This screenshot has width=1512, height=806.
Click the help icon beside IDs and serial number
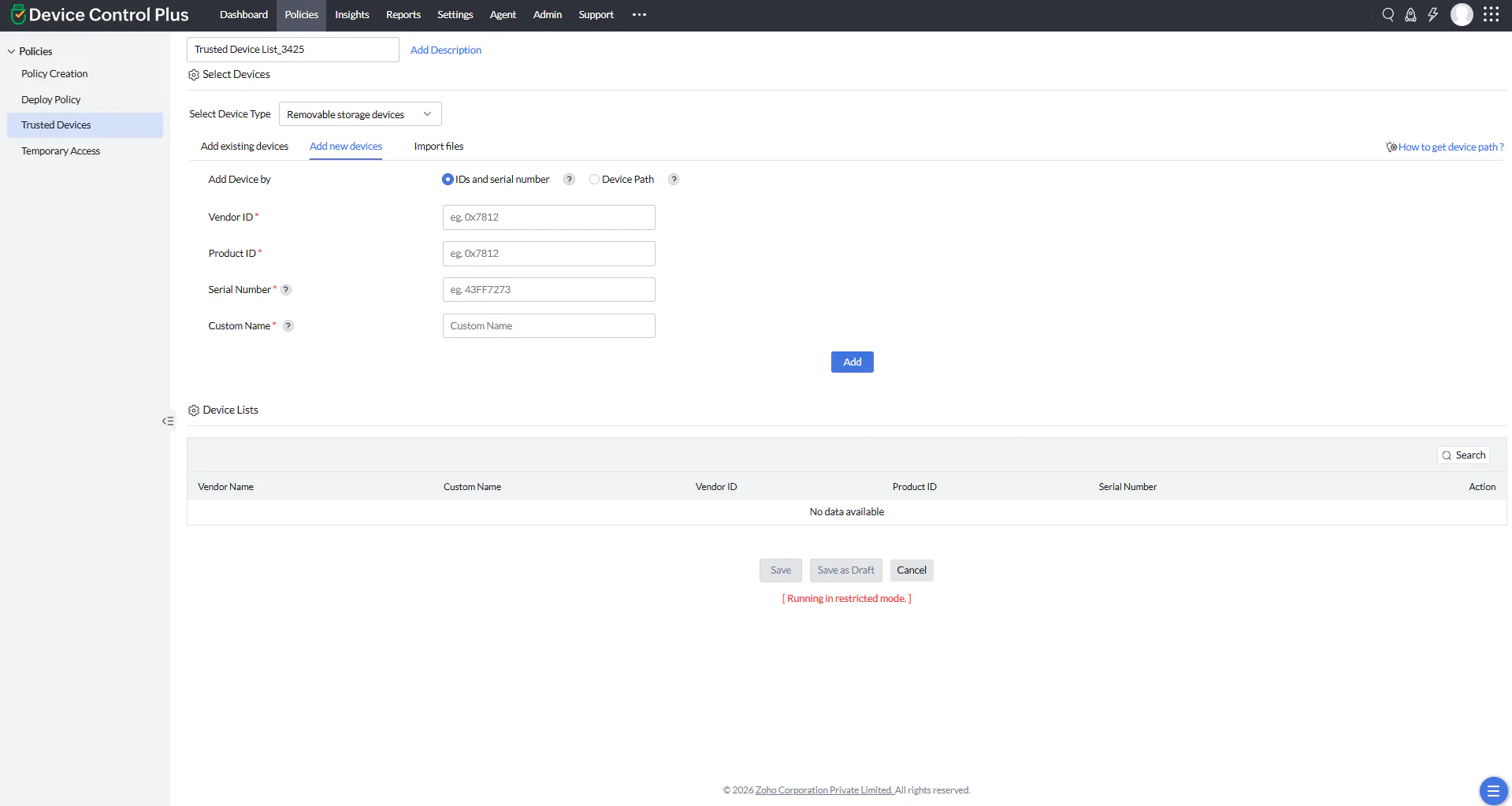click(569, 180)
